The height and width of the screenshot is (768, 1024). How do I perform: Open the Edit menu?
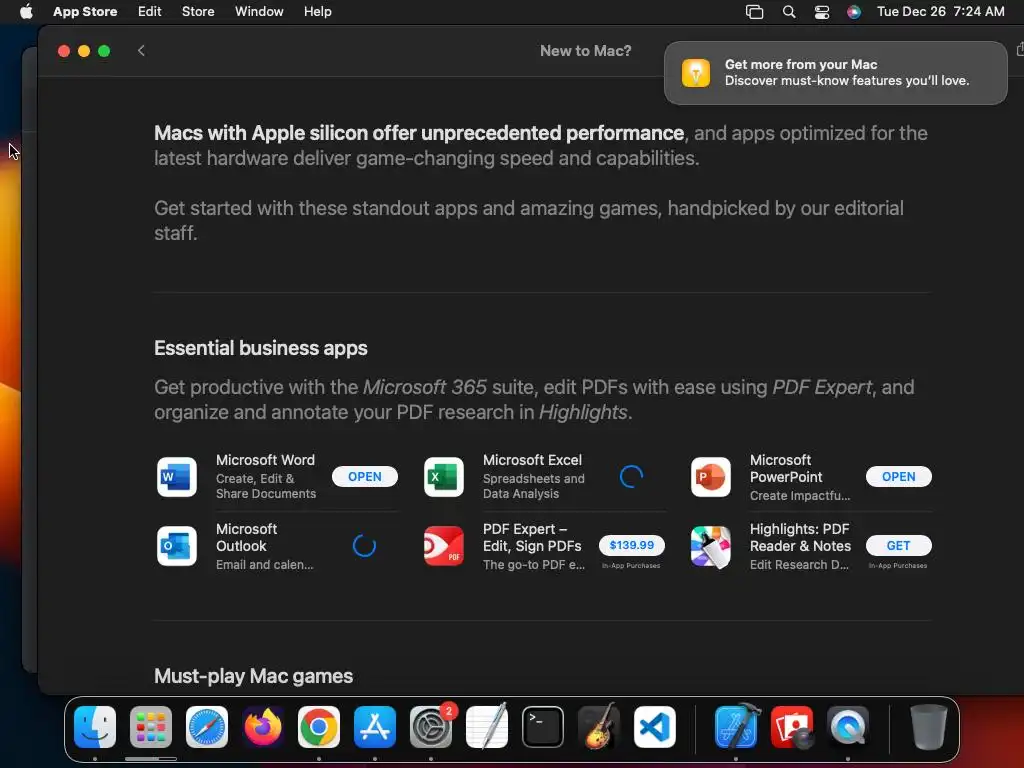[x=150, y=11]
